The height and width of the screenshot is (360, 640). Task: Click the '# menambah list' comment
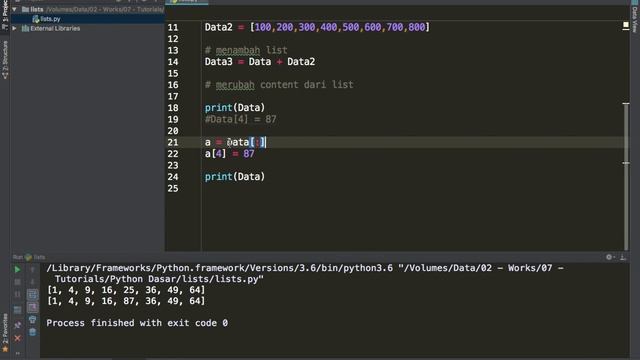pyautogui.click(x=246, y=50)
